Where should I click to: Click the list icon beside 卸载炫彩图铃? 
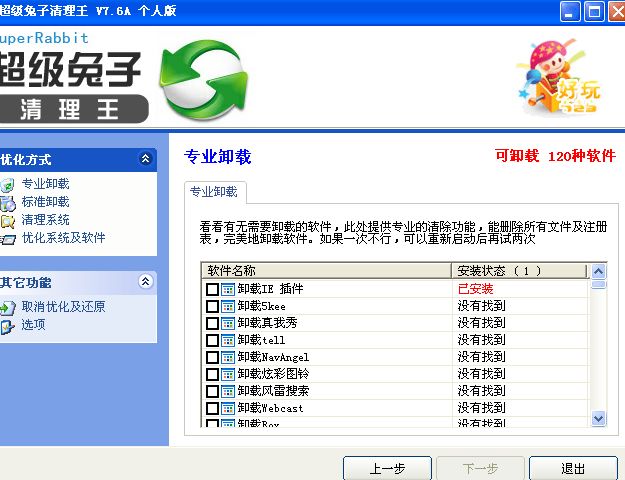point(228,374)
